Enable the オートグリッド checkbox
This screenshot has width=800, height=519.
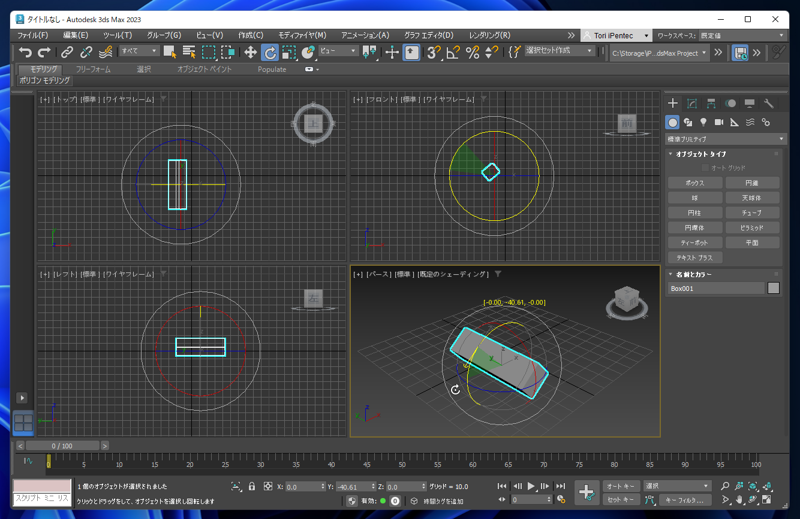(705, 167)
